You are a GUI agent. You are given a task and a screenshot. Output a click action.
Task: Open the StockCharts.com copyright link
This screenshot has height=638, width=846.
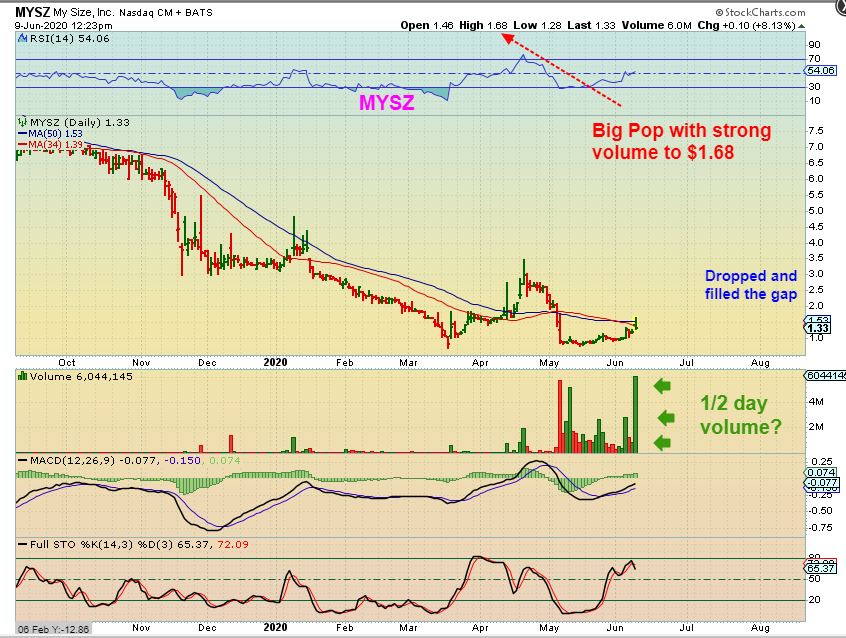(x=760, y=12)
